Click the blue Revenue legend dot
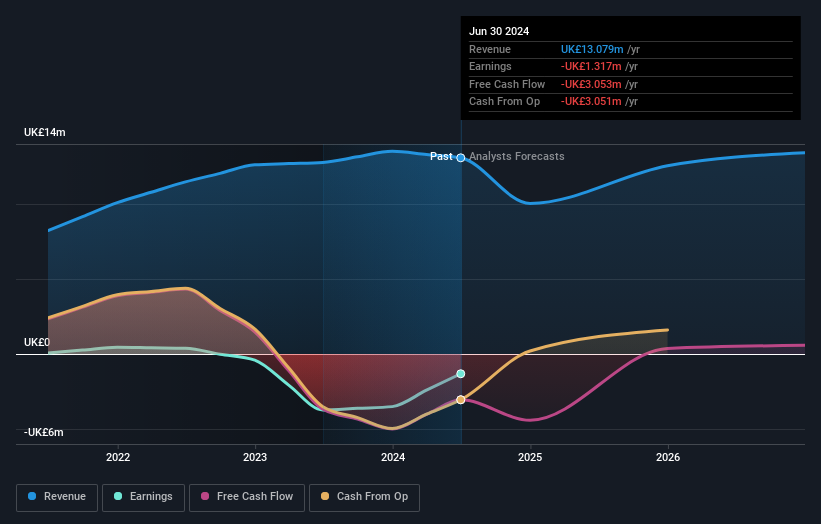 [32, 496]
